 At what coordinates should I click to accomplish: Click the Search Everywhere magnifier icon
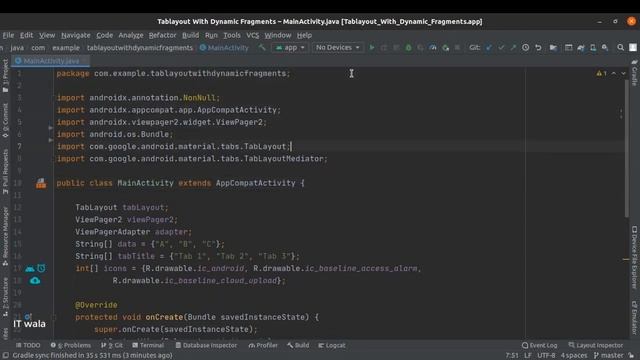[x=620, y=48]
